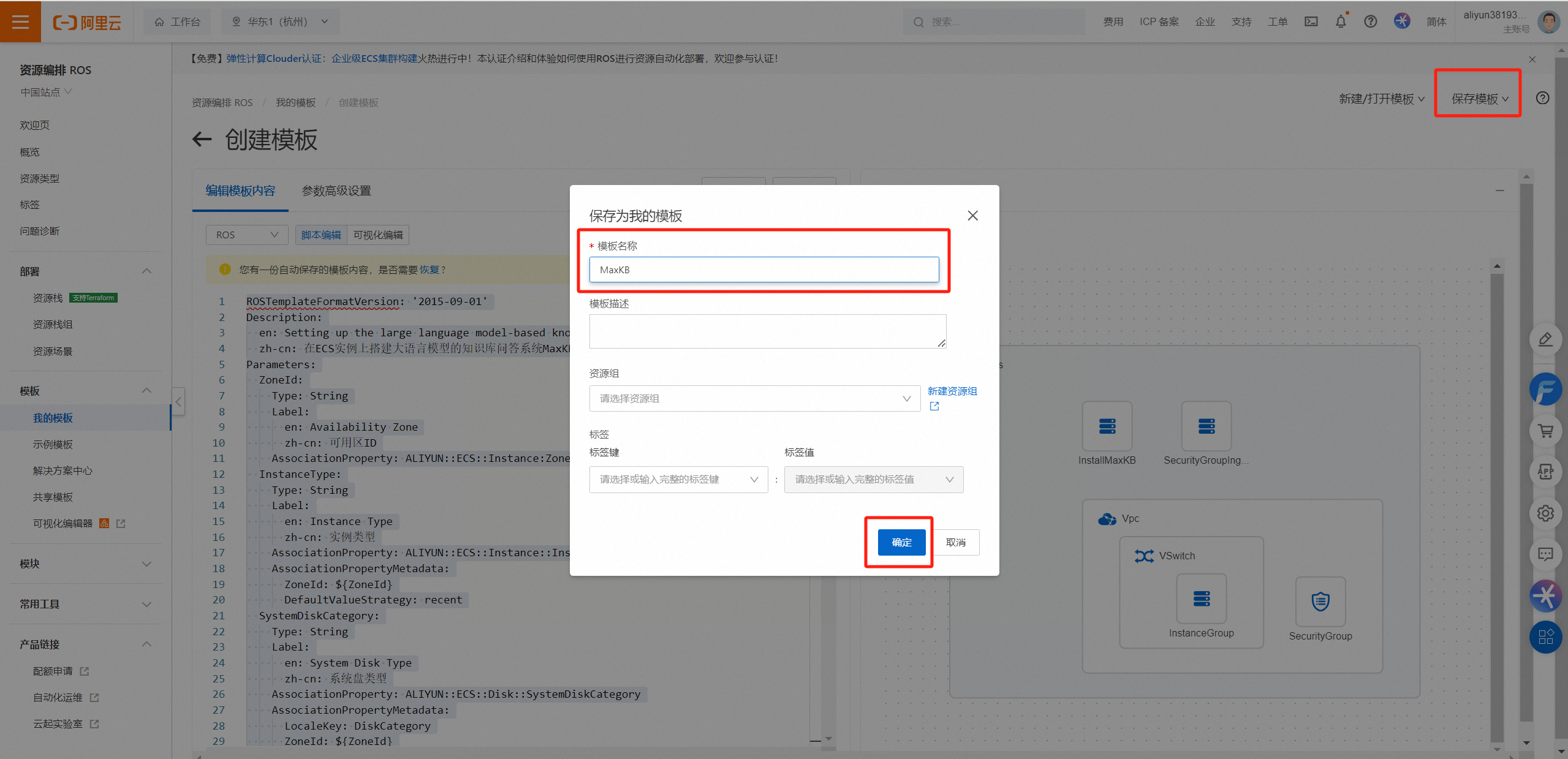
Task: Select the SecurityGroupIng resource node
Action: pyautogui.click(x=1206, y=426)
